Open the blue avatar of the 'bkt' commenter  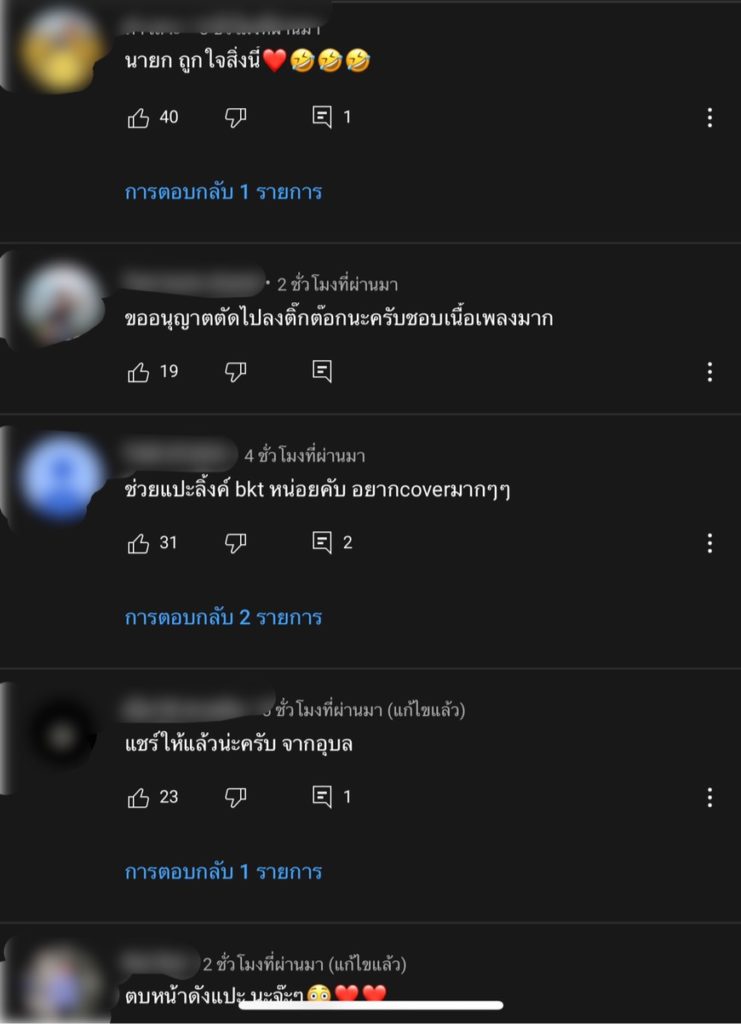pyautogui.click(x=62, y=477)
